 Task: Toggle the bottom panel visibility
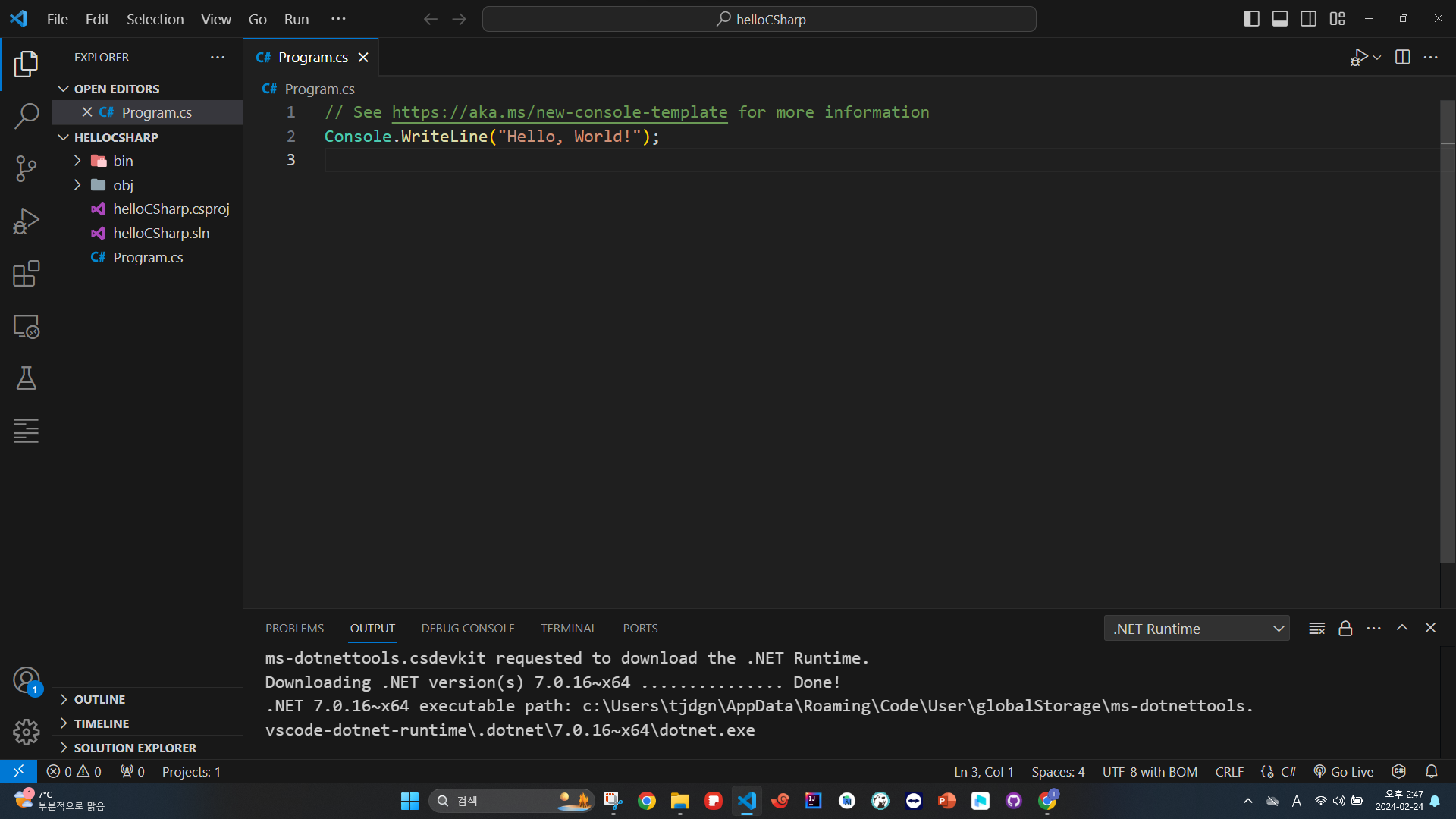point(1279,19)
